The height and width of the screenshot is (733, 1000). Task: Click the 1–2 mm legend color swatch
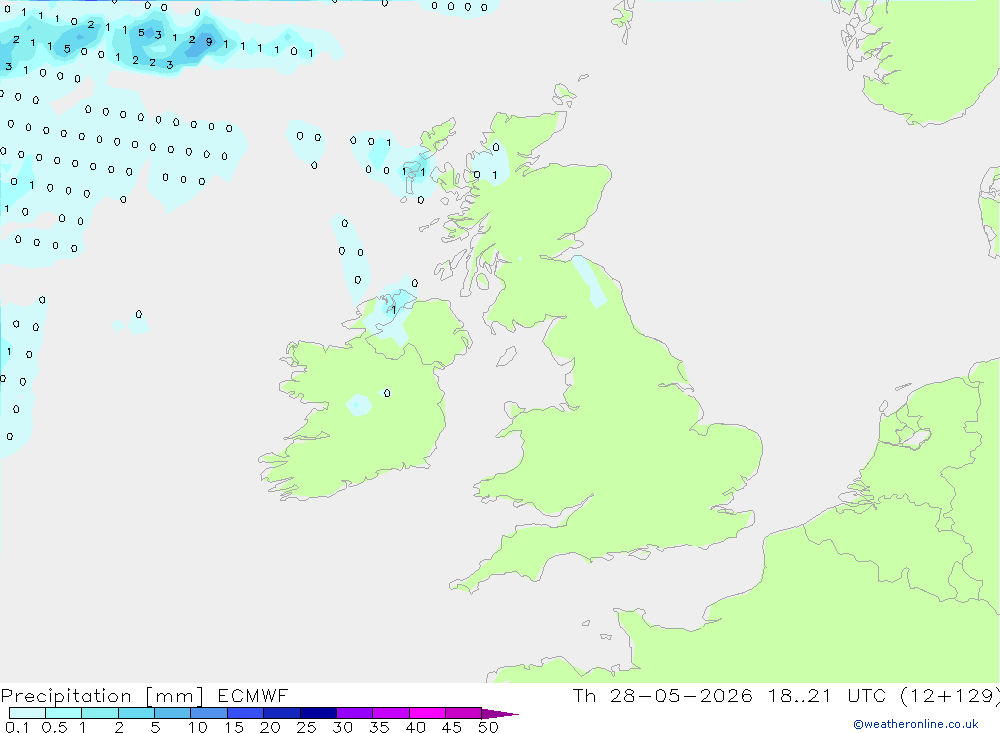point(99,713)
